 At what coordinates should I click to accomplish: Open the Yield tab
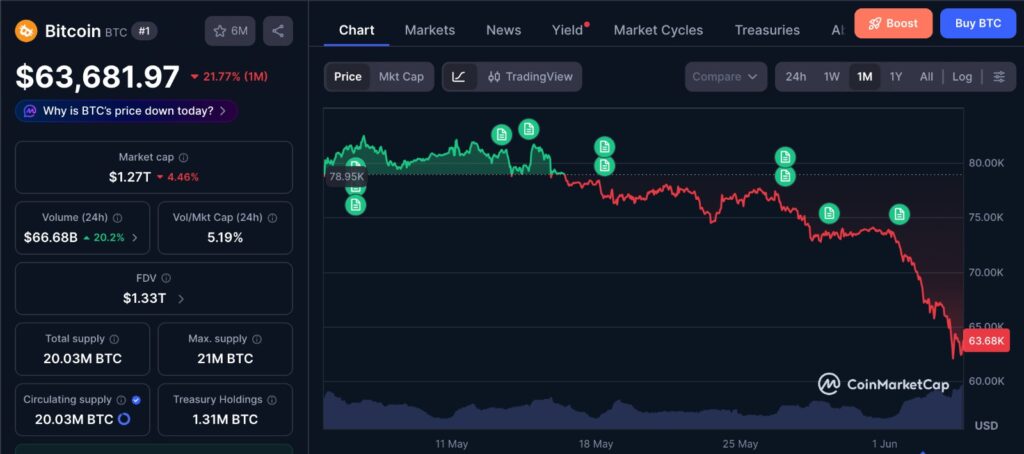pos(568,30)
